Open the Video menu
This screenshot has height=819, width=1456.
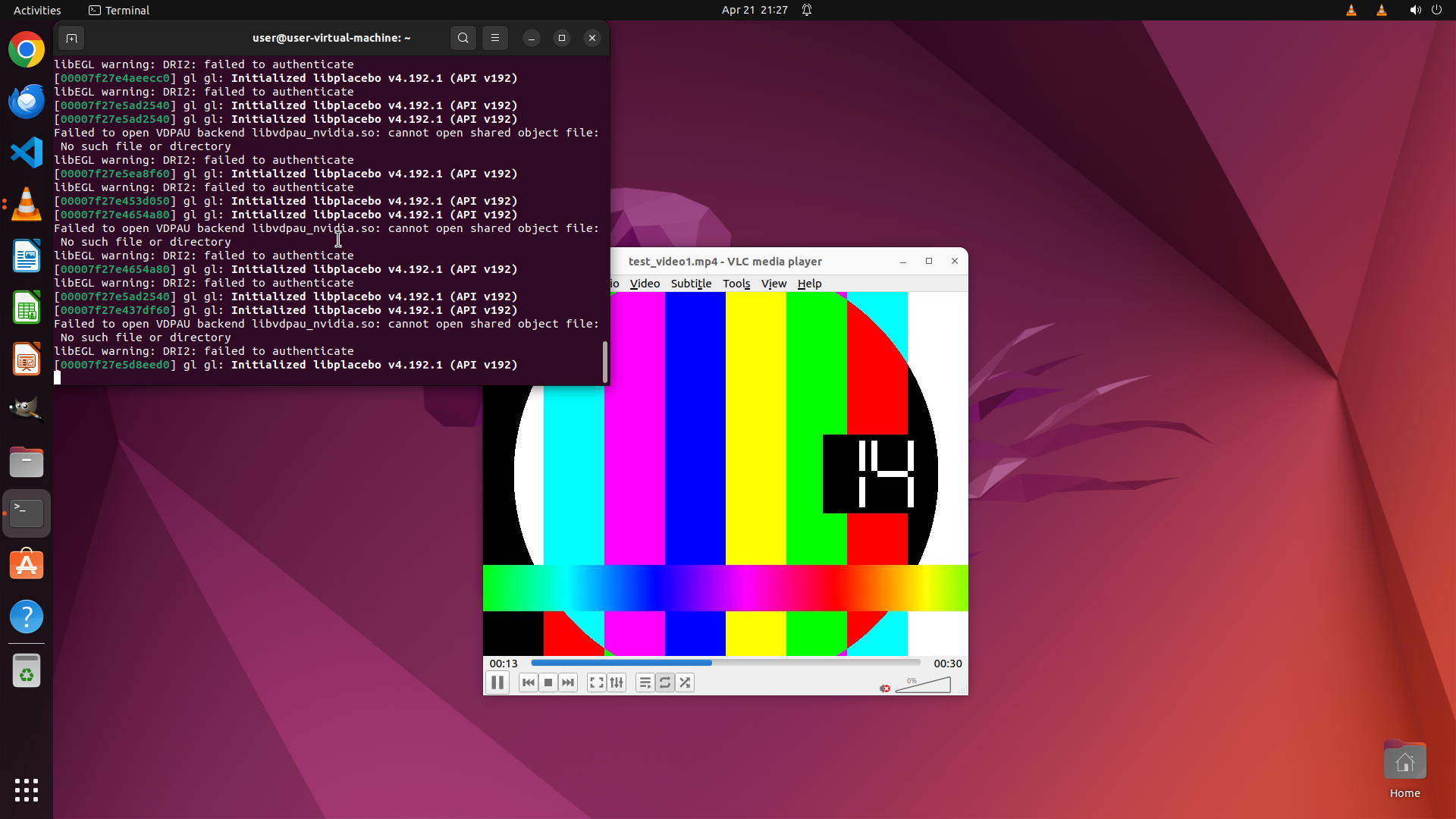coord(645,284)
